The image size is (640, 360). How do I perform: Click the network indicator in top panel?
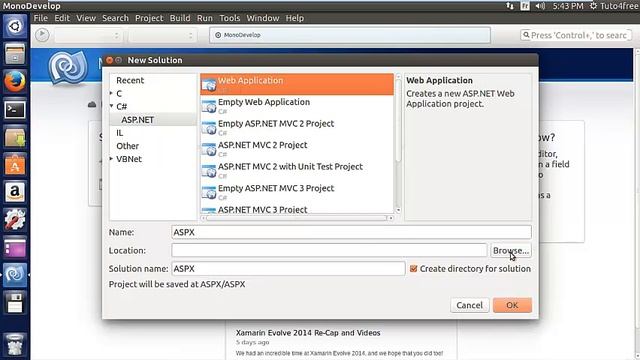point(510,6)
